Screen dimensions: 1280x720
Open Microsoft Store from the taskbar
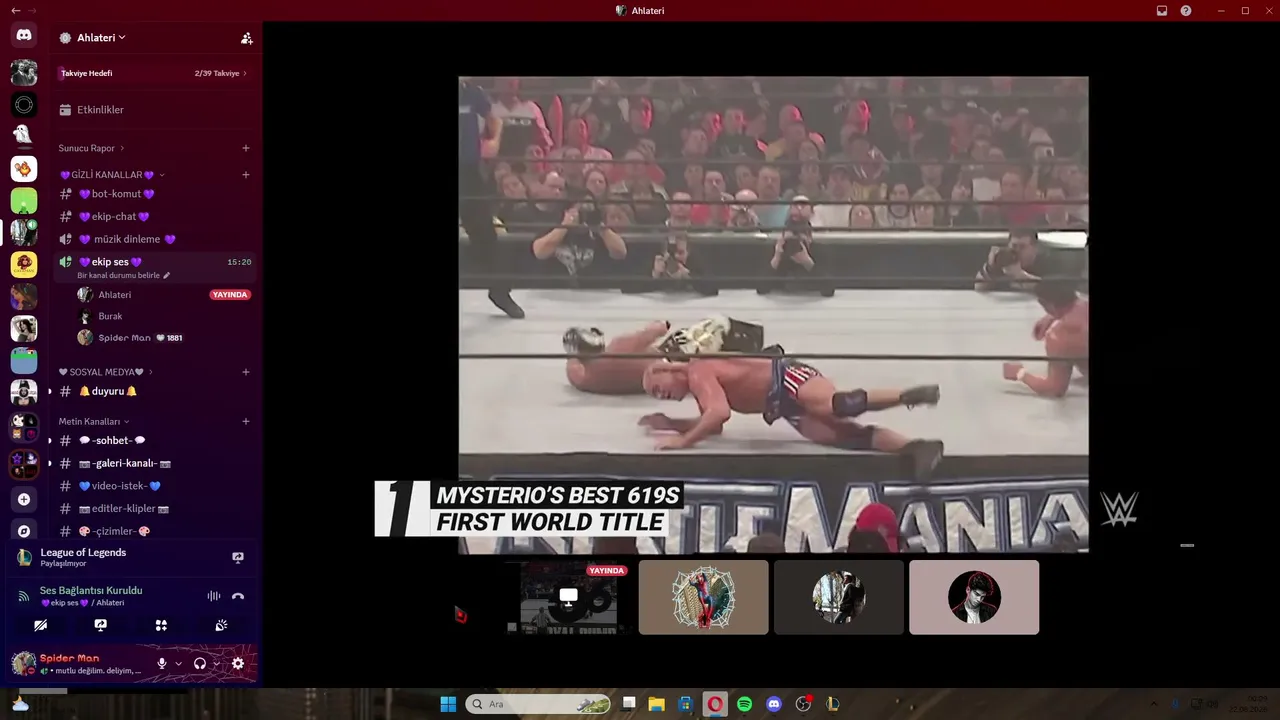[x=685, y=704]
